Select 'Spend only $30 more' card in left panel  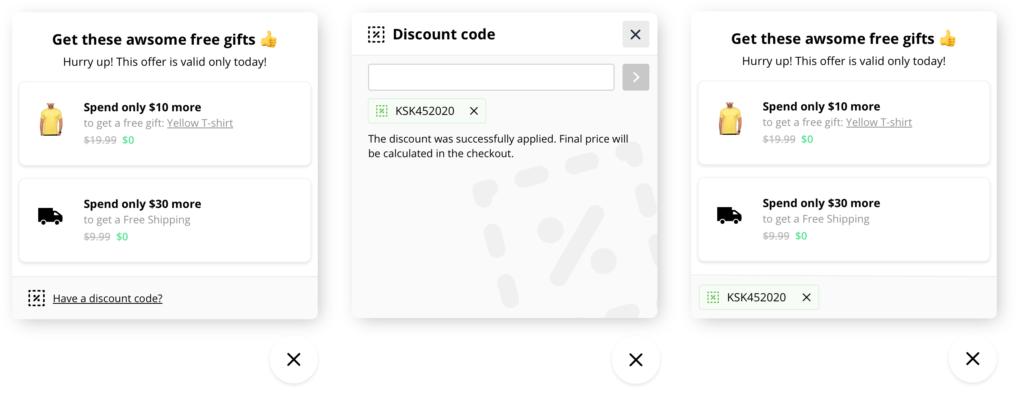(x=165, y=220)
